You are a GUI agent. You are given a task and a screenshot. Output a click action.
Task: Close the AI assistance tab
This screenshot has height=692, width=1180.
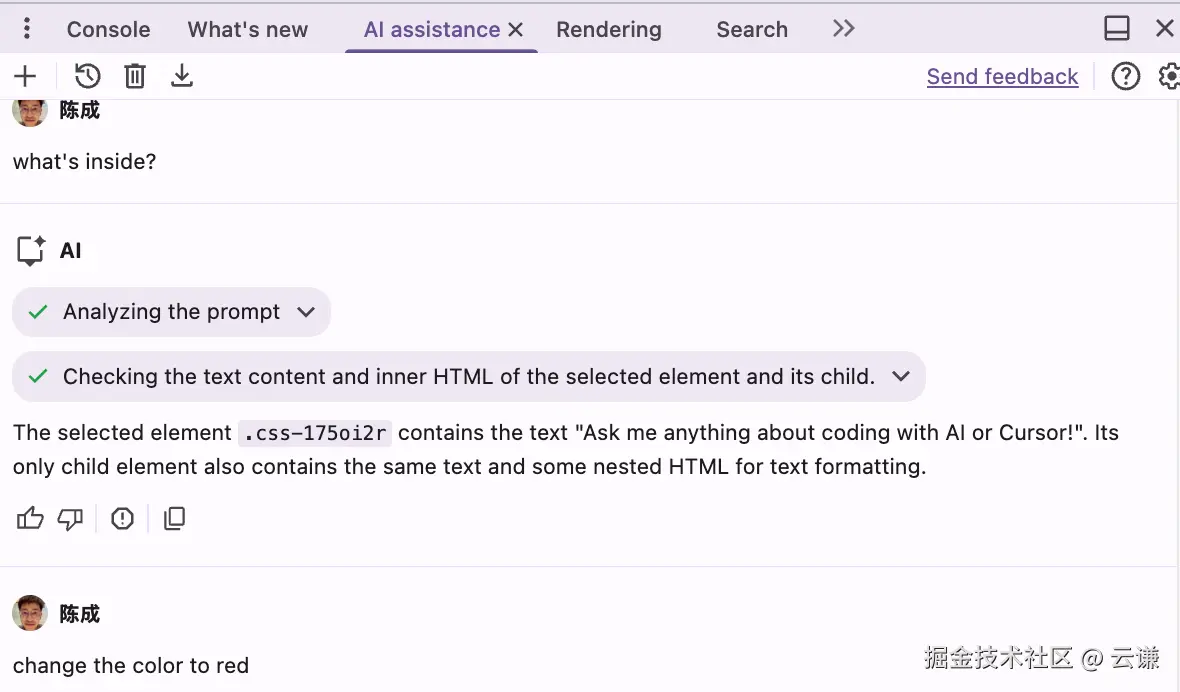pyautogui.click(x=516, y=30)
